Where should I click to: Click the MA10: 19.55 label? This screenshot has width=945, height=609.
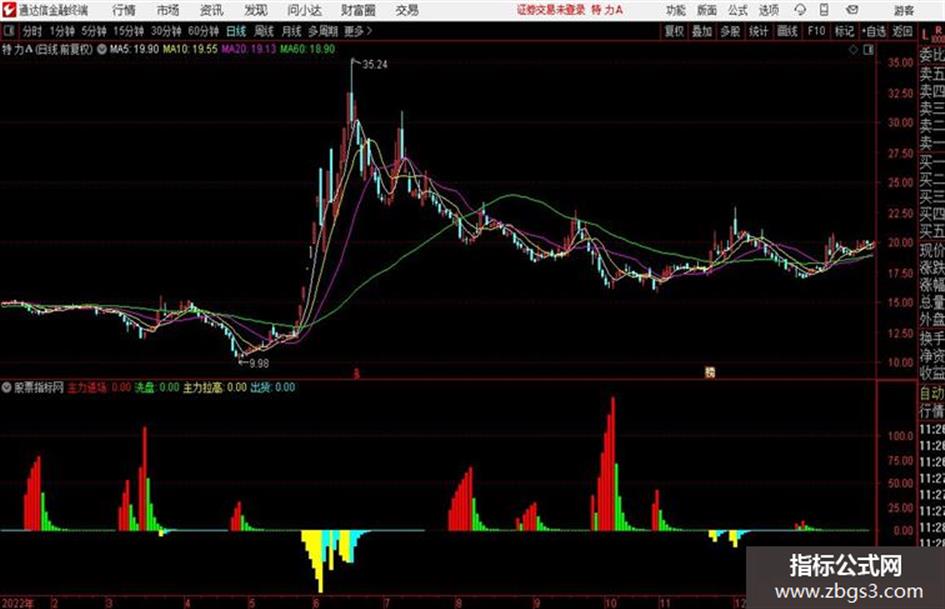point(190,49)
